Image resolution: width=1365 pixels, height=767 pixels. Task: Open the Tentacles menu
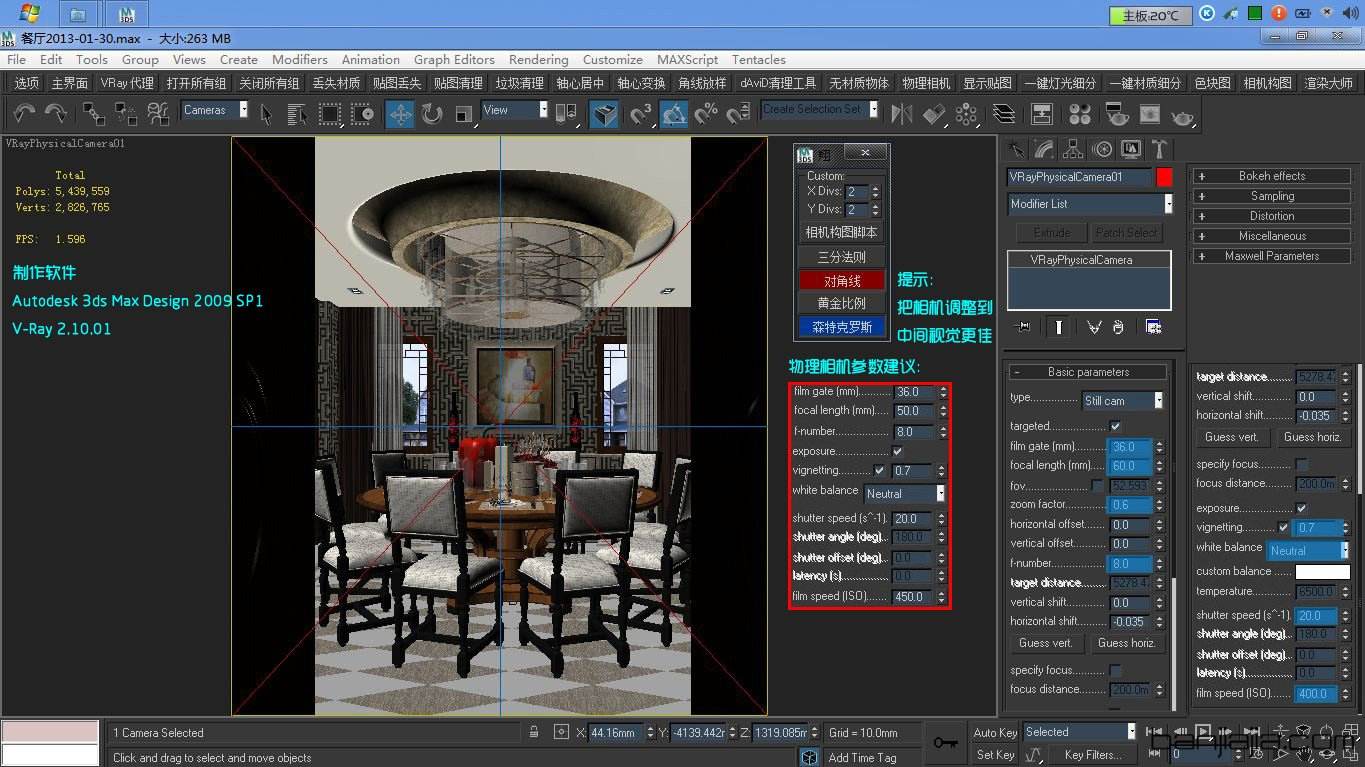[759, 59]
